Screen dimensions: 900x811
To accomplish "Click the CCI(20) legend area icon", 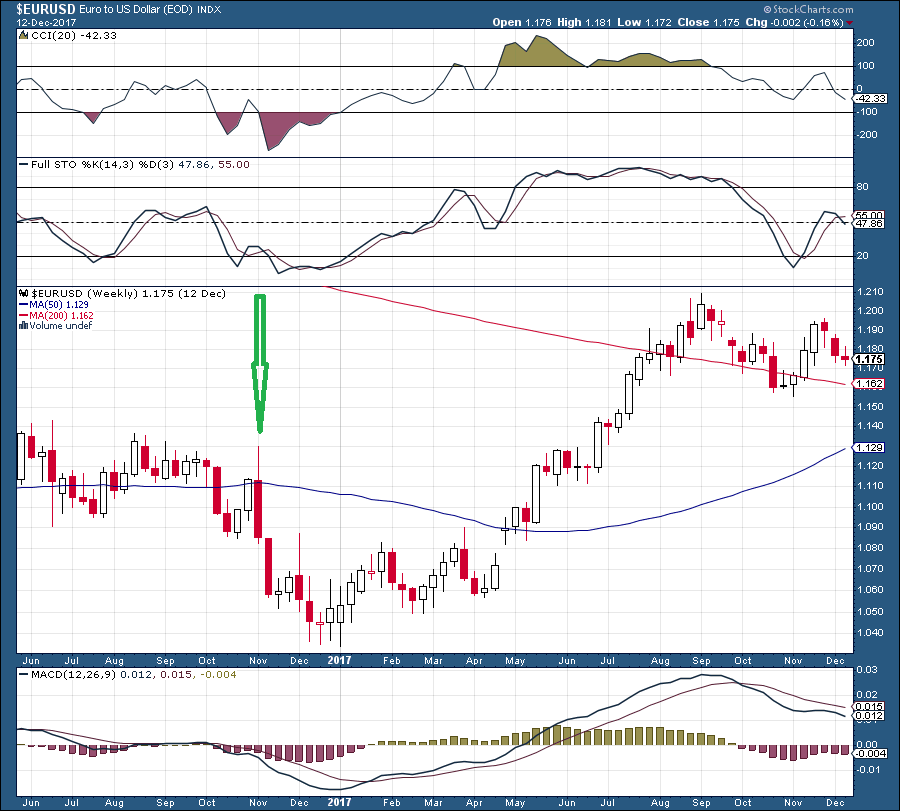I will 23,35.
